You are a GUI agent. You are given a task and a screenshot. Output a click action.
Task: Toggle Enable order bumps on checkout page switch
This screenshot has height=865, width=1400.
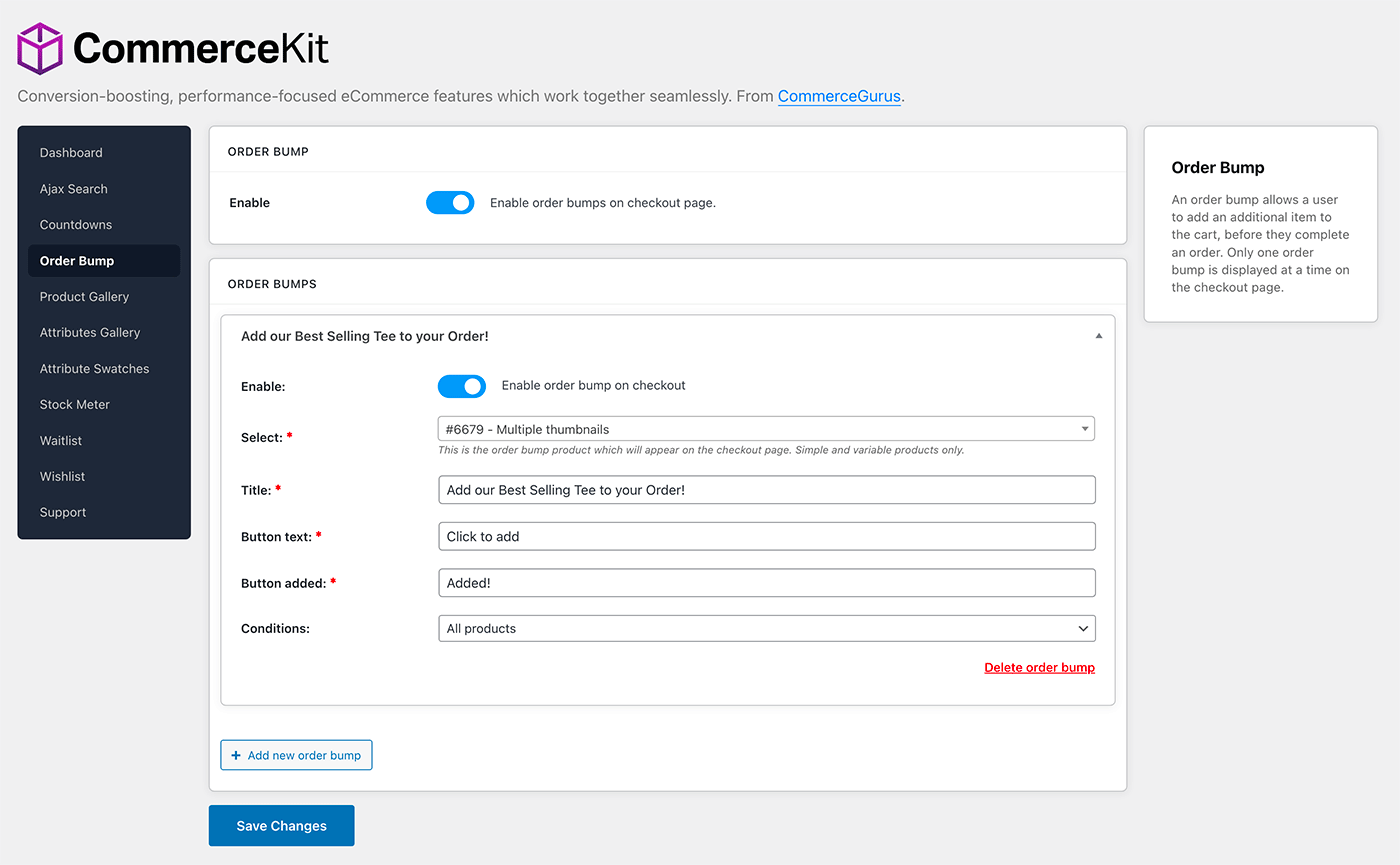pyautogui.click(x=450, y=203)
